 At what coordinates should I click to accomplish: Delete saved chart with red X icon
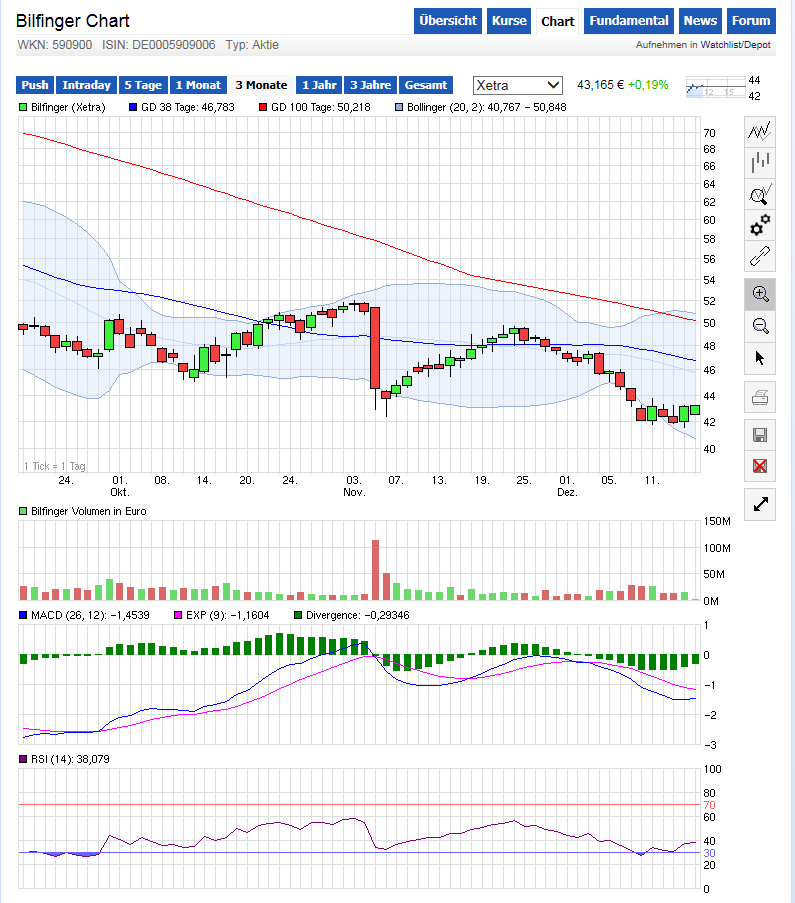(759, 466)
